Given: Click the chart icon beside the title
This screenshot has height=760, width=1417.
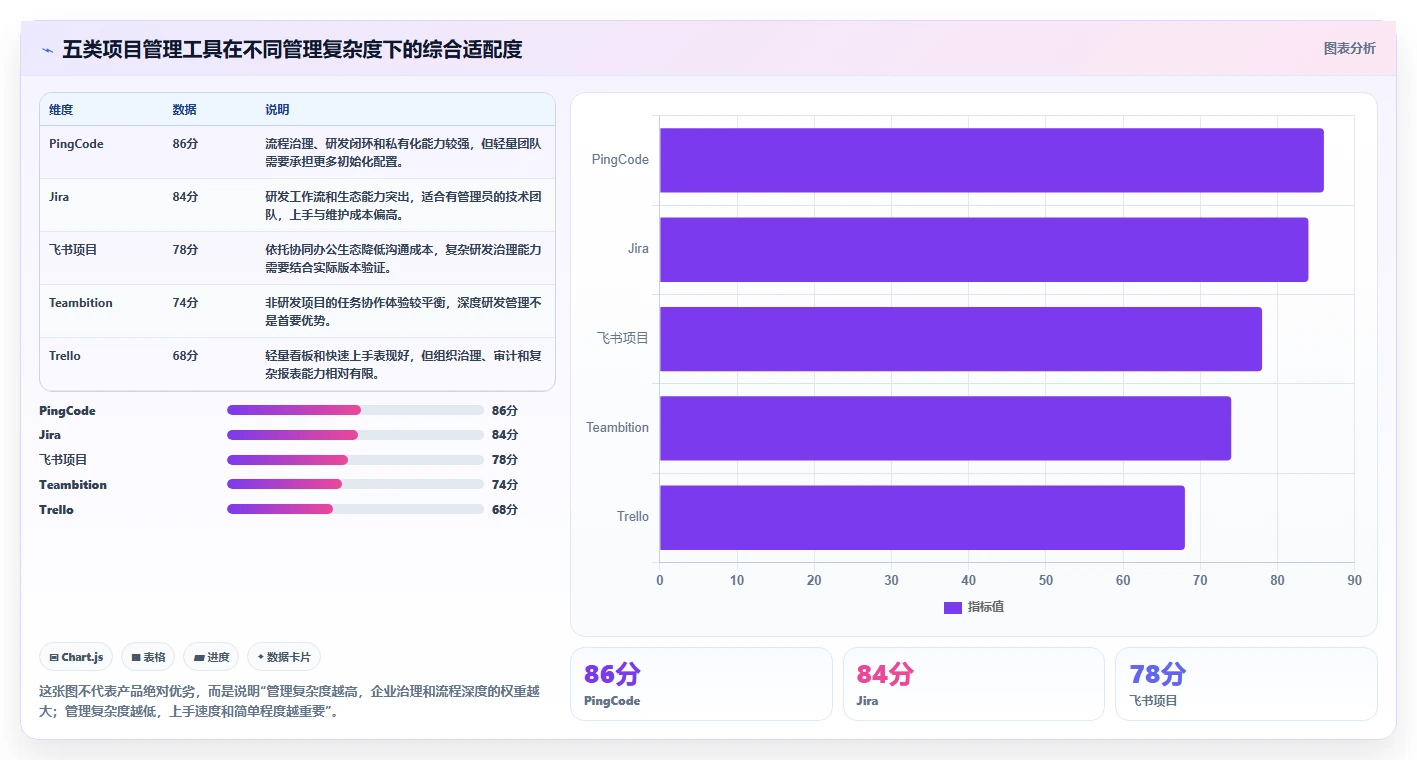Looking at the screenshot, I should point(47,50).
